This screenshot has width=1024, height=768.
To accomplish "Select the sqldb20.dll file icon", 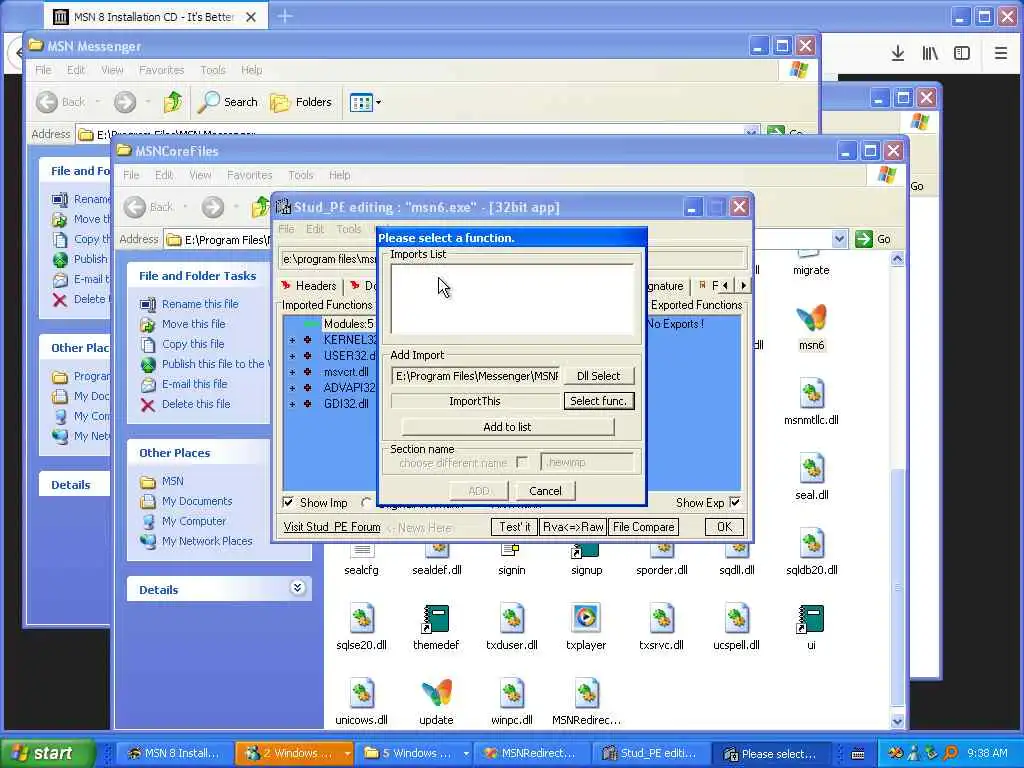I will 811,543.
